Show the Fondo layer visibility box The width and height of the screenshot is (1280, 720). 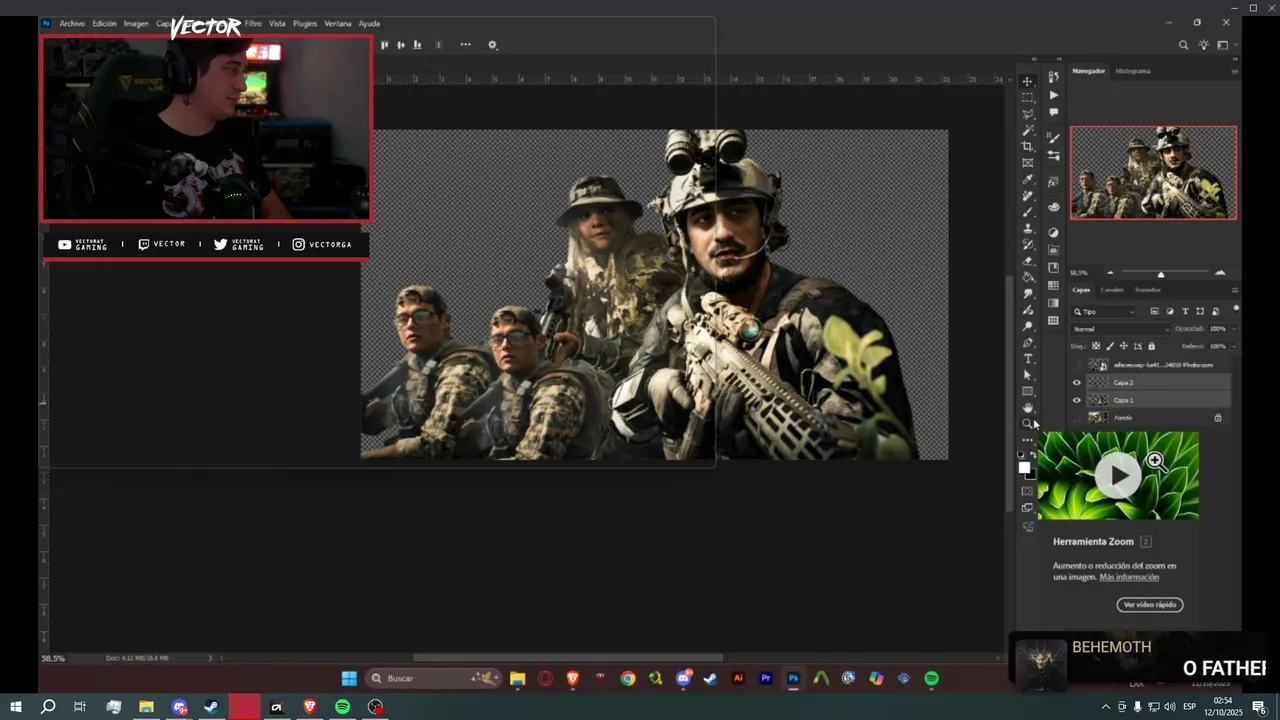(x=1077, y=418)
